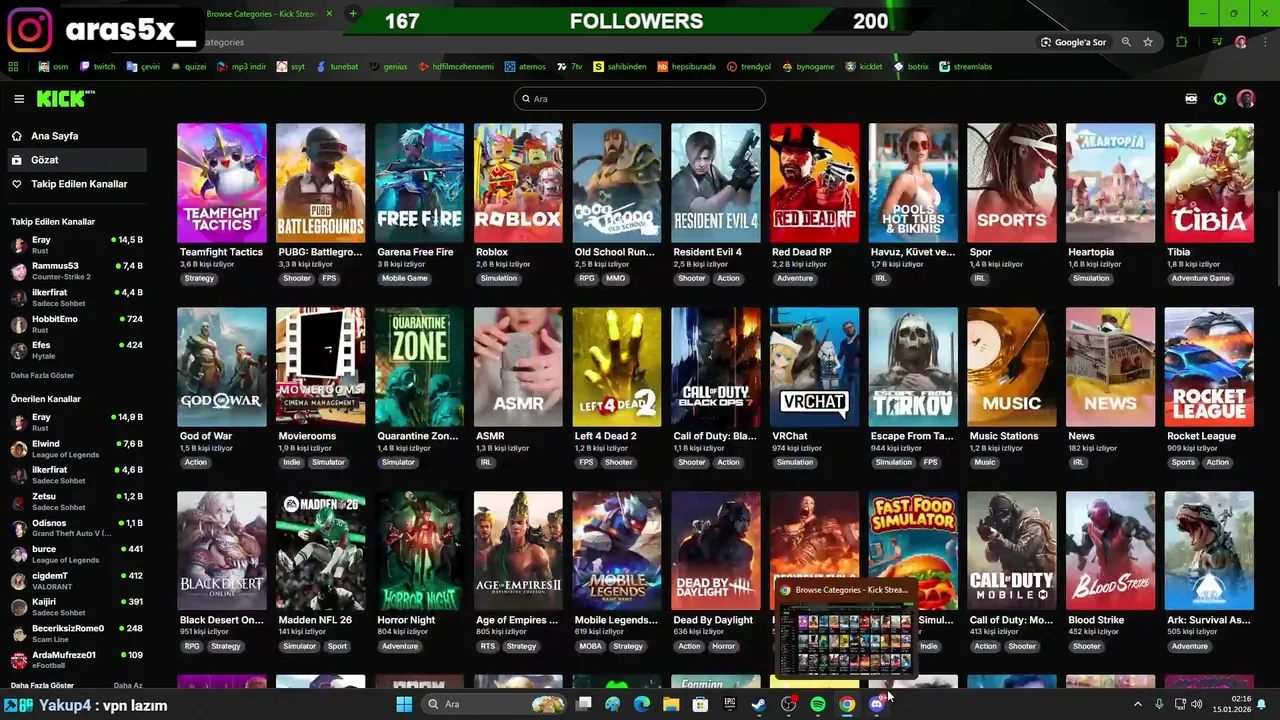Show hidden system tray icons chevron

pos(1137,704)
